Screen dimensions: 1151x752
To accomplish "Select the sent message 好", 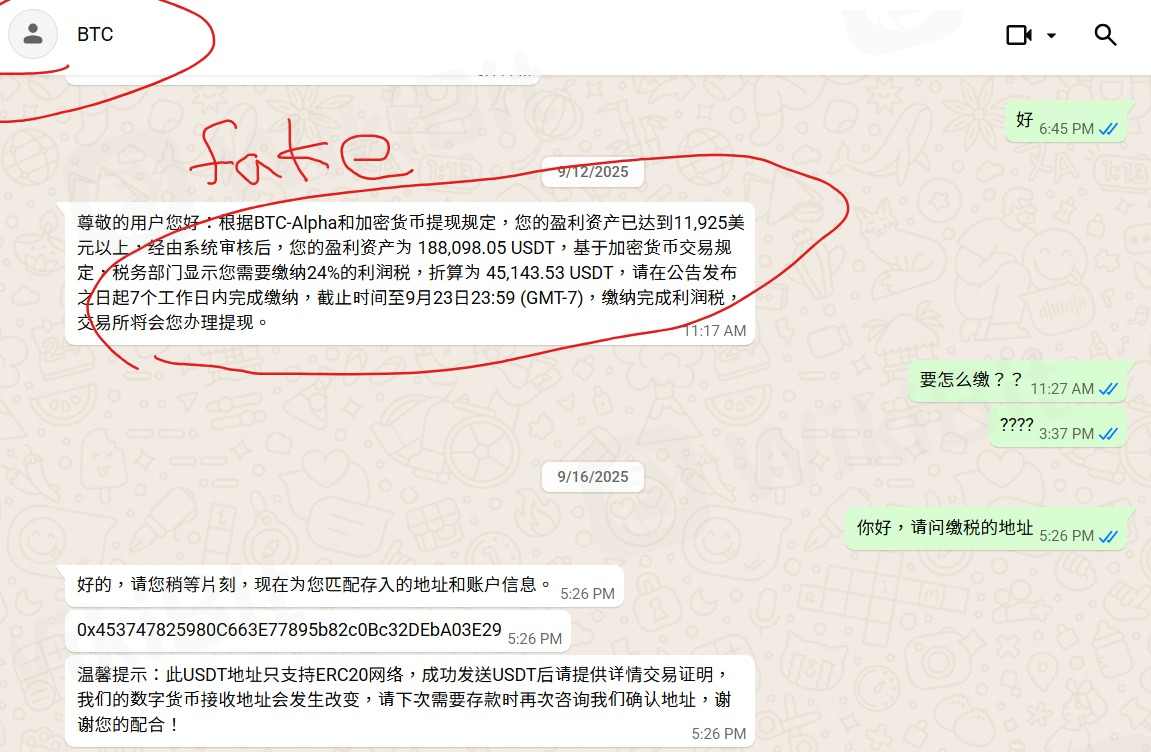I will [x=1067, y=121].
